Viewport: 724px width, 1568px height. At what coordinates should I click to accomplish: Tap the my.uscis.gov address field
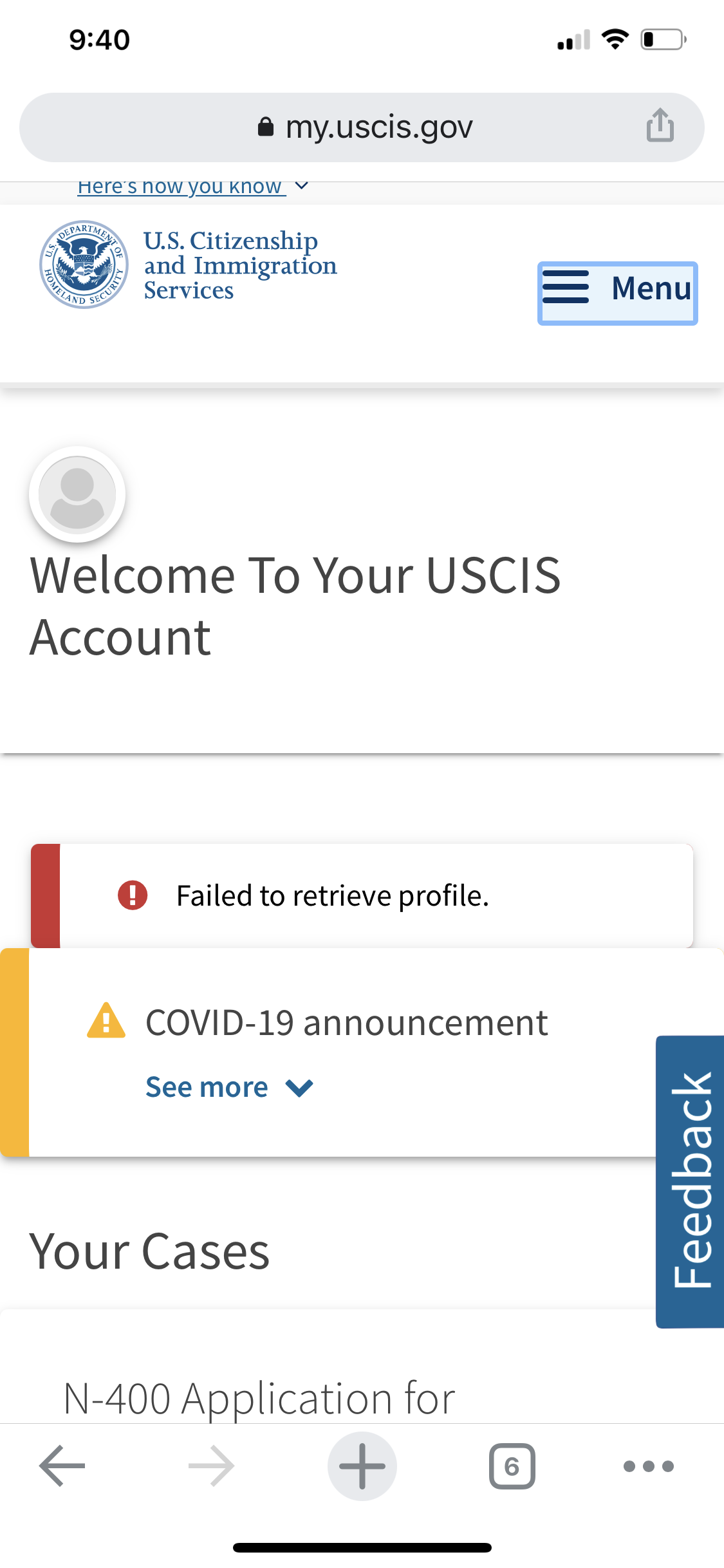[x=362, y=127]
